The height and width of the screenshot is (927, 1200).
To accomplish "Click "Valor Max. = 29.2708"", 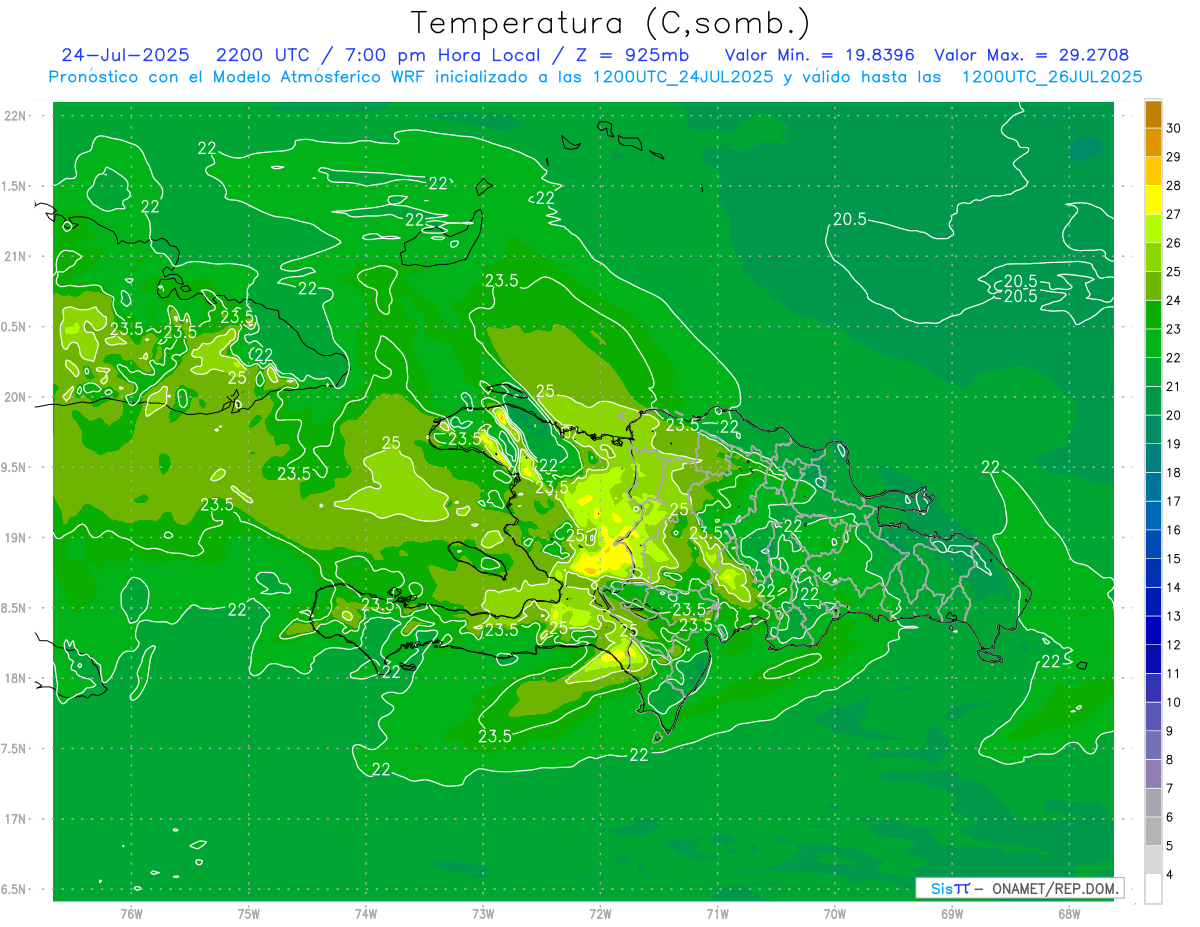I will coord(1032,55).
